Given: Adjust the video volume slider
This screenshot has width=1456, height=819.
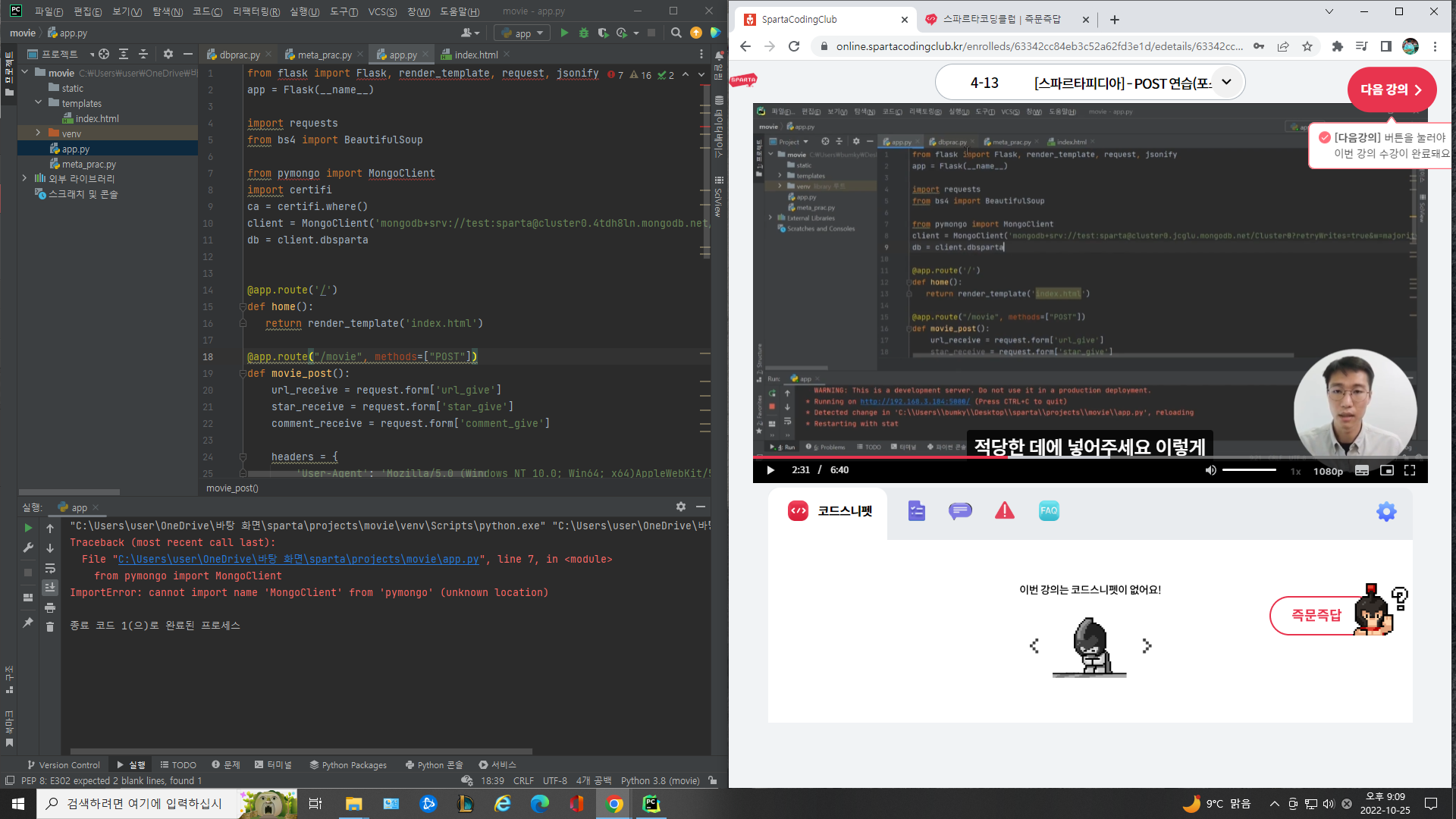Looking at the screenshot, I should (1249, 470).
